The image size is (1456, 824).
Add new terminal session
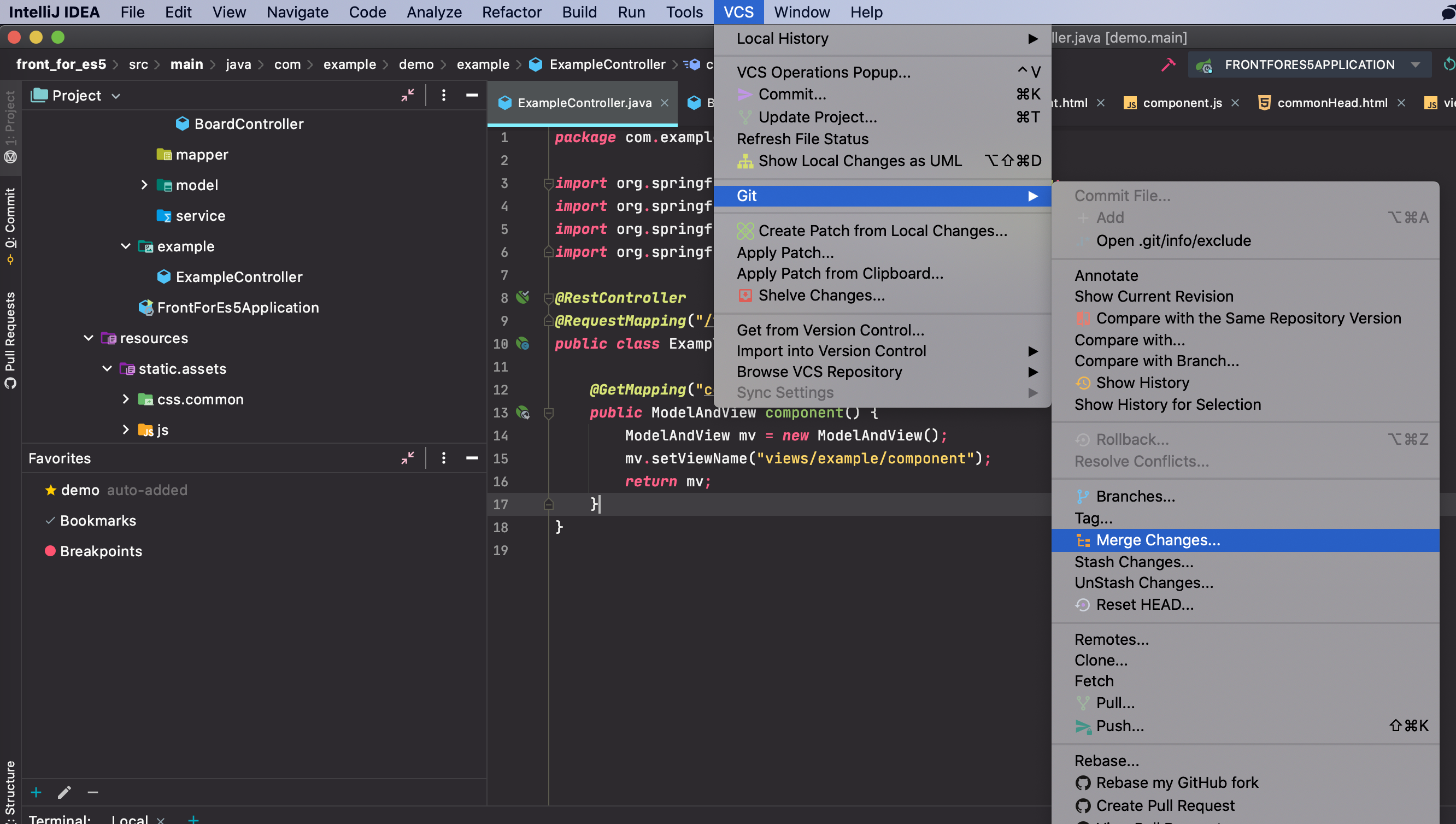193,819
